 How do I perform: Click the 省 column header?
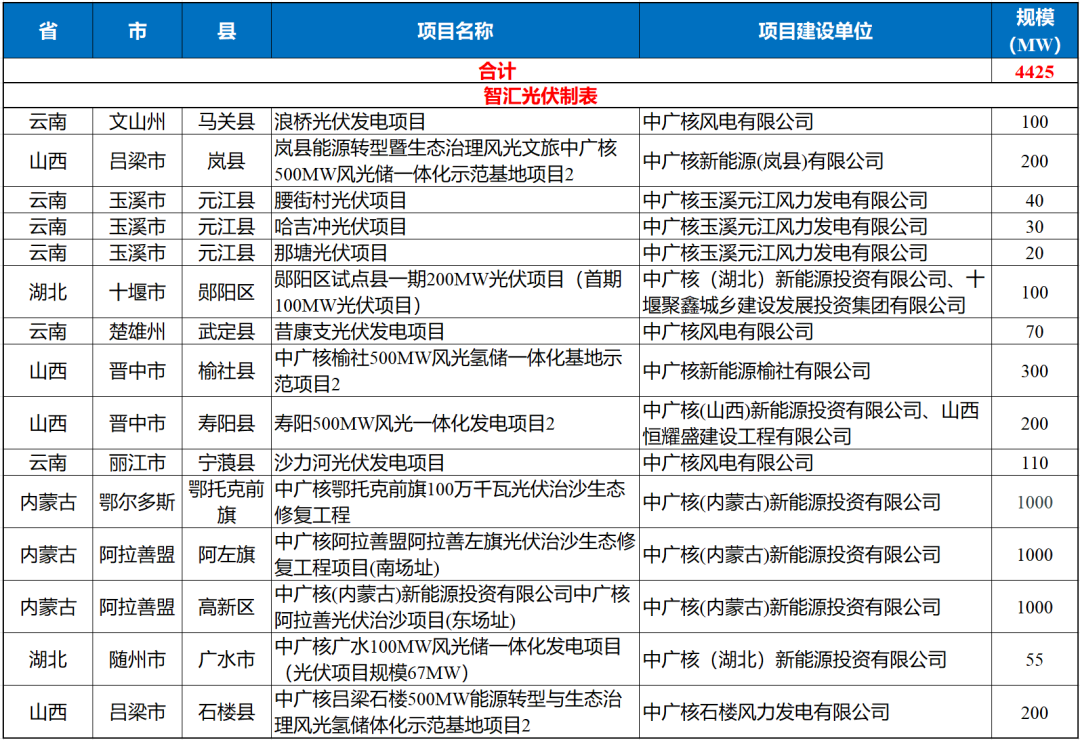click(48, 31)
